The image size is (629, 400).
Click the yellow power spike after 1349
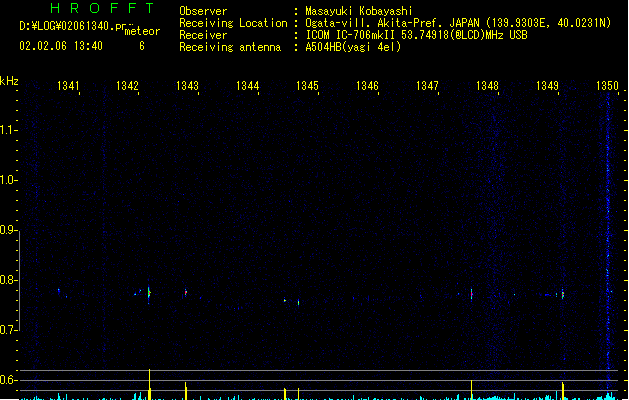click(563, 391)
